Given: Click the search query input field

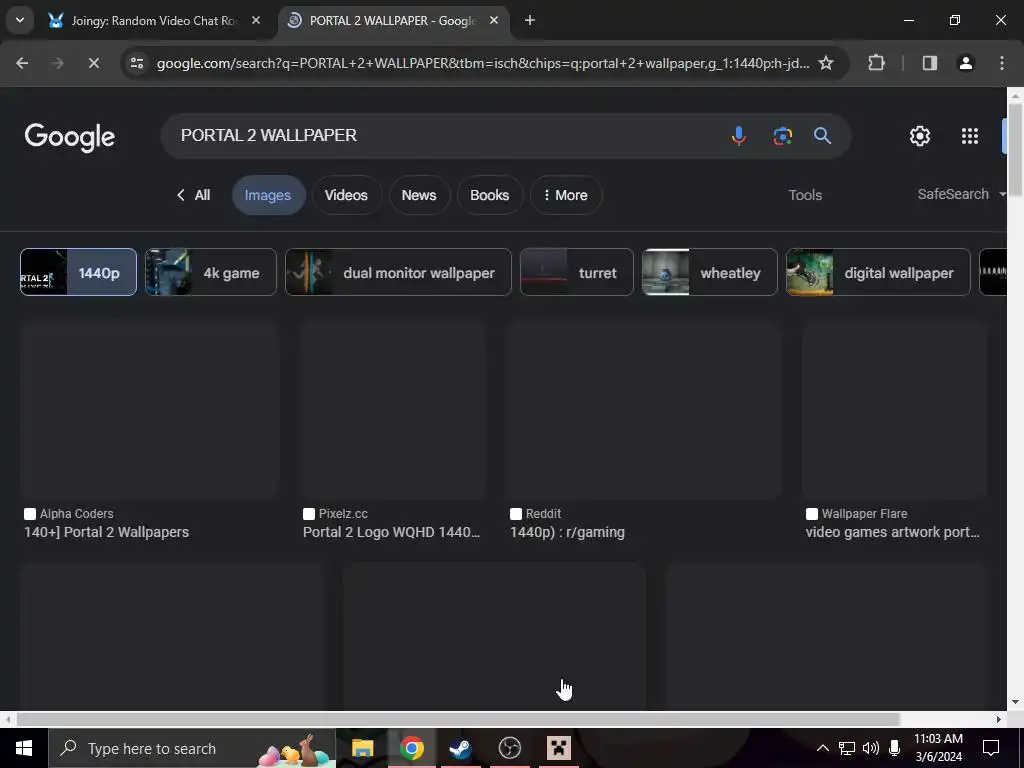Looking at the screenshot, I should (x=444, y=135).
